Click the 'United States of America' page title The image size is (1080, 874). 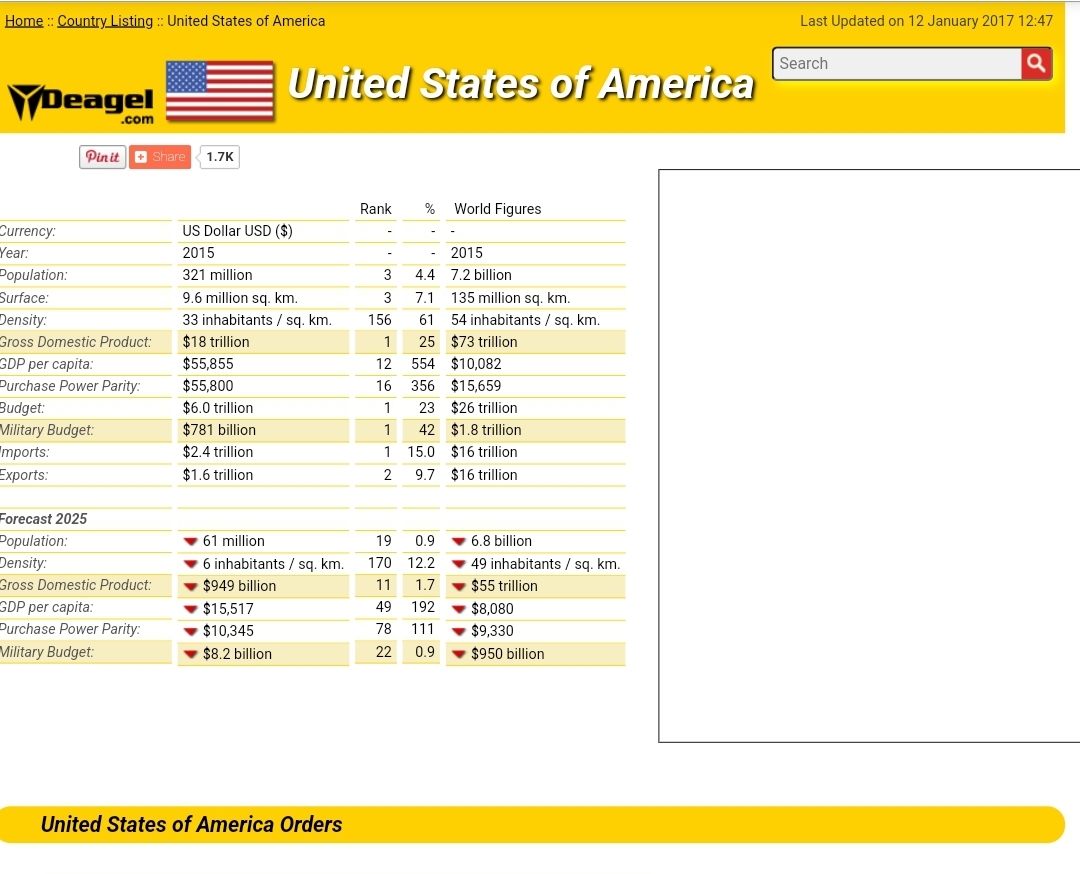click(521, 84)
